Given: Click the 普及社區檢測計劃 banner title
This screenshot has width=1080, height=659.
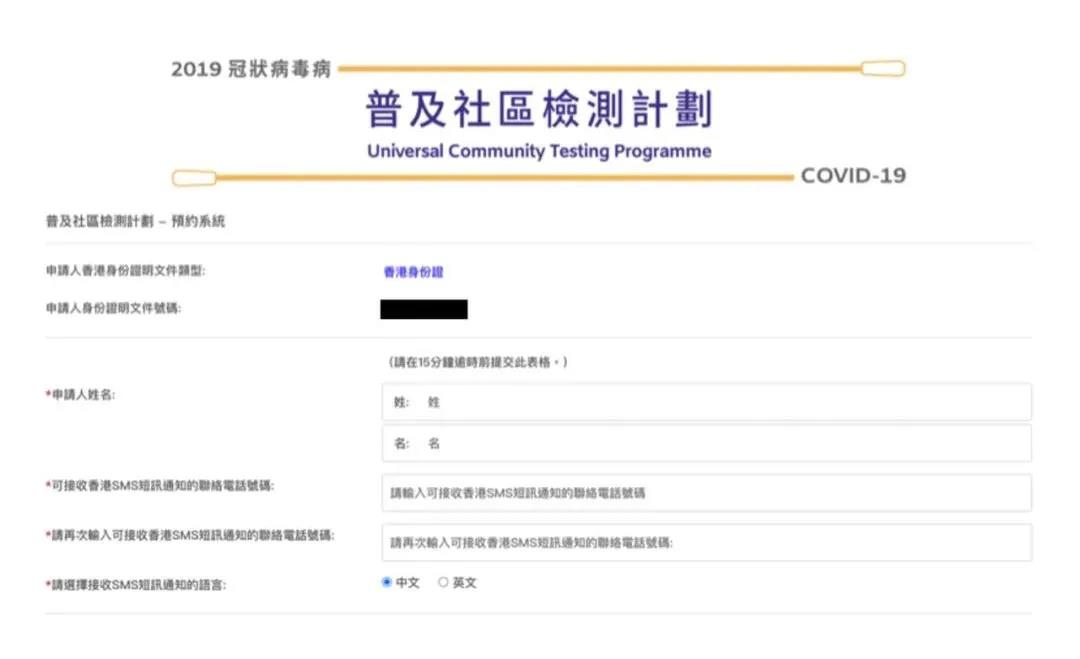Looking at the screenshot, I should (x=539, y=110).
